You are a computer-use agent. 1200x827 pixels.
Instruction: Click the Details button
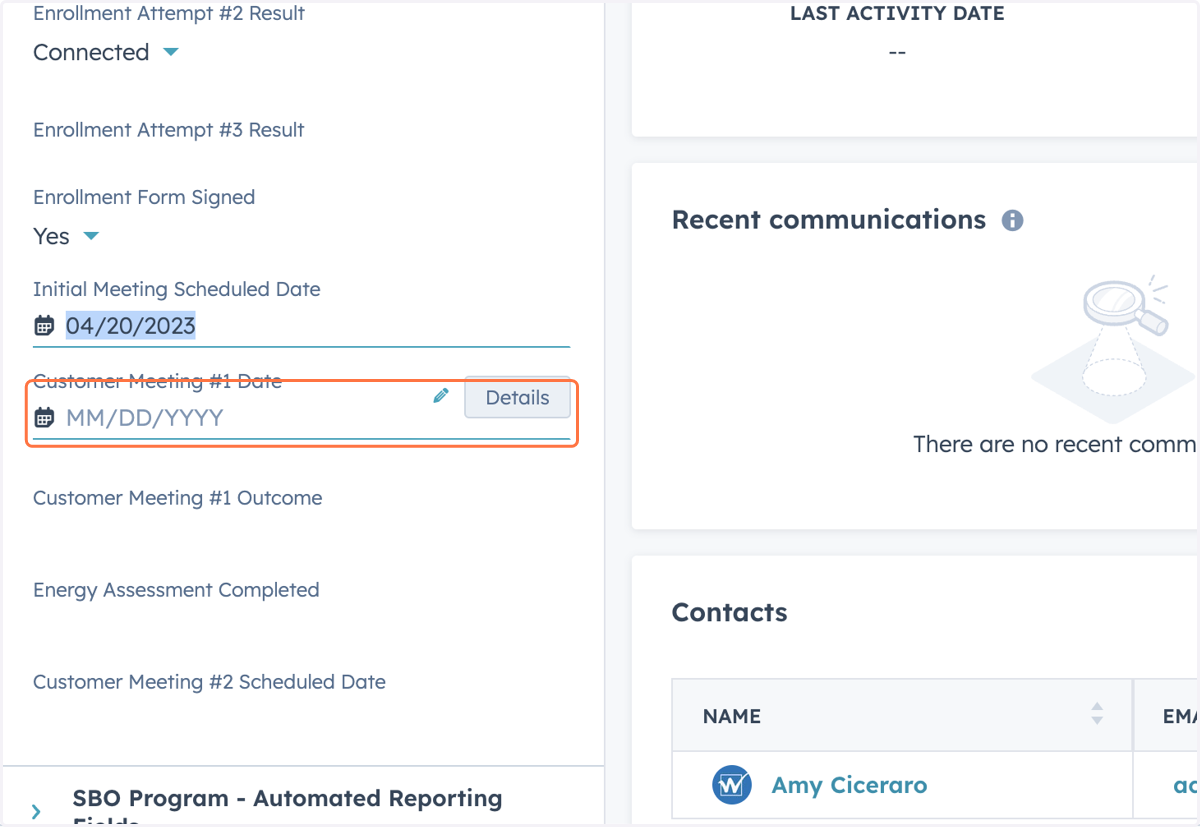(517, 398)
